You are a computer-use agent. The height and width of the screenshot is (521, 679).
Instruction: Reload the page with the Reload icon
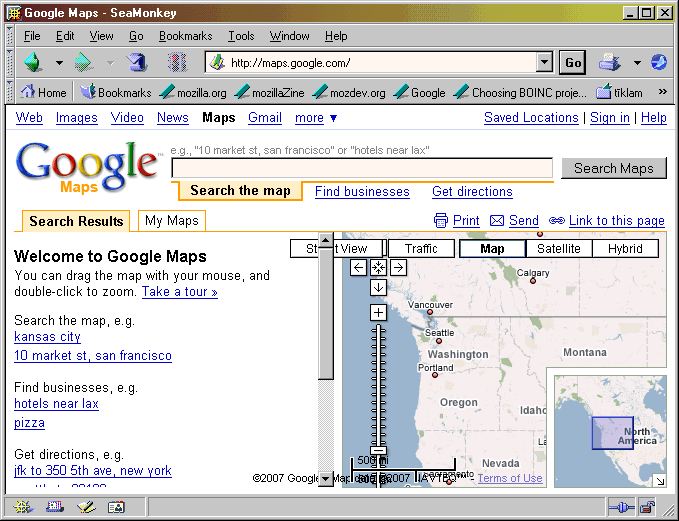(x=137, y=62)
